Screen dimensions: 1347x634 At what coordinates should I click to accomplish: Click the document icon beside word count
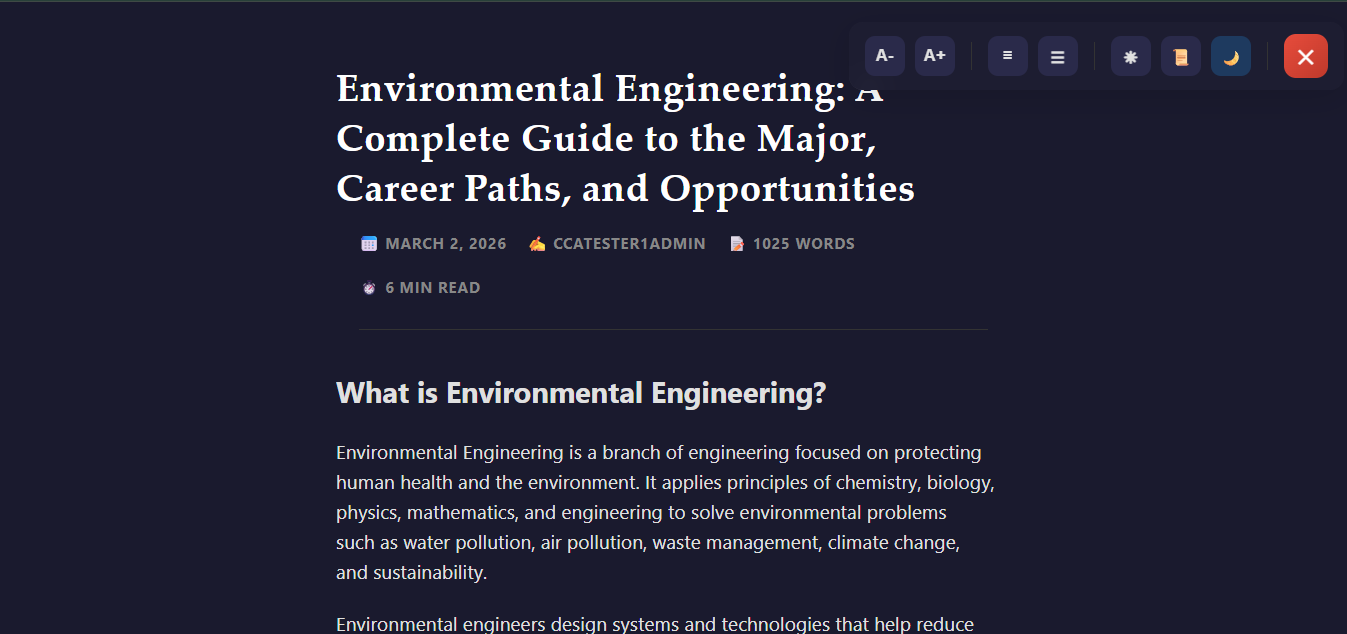point(737,244)
